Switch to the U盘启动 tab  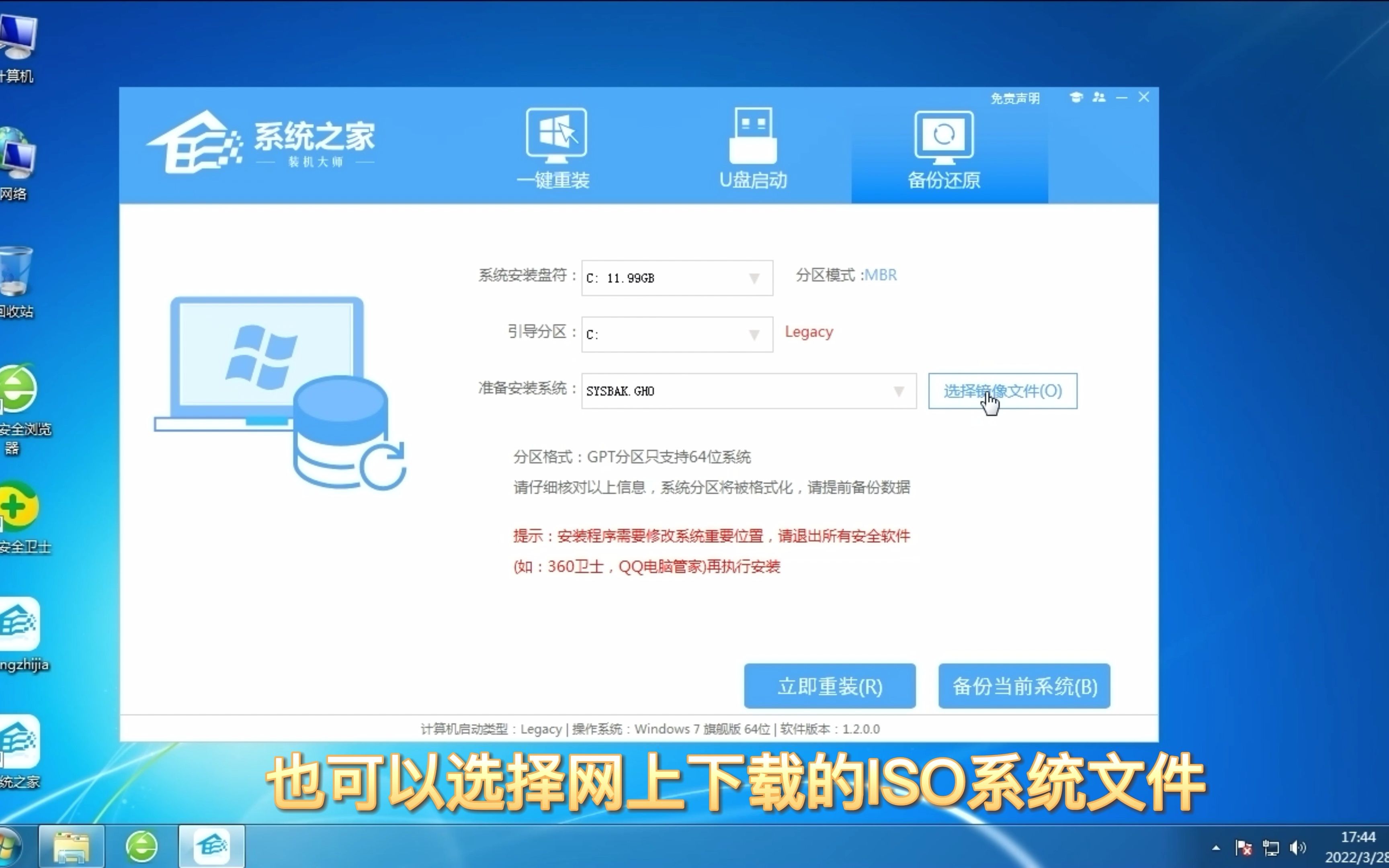(753, 149)
